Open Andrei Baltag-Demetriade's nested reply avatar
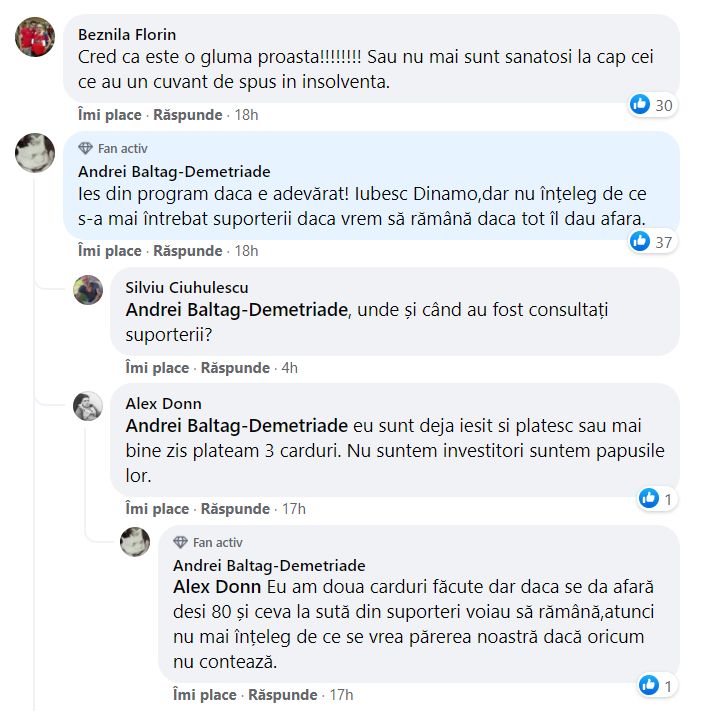 tap(135, 542)
